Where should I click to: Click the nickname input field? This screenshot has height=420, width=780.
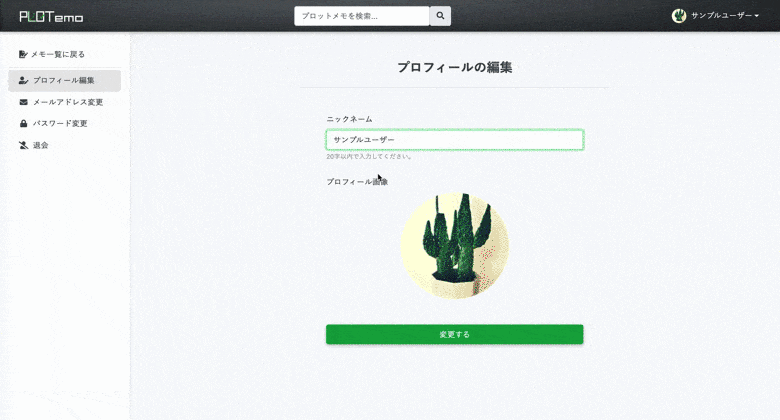[455, 140]
